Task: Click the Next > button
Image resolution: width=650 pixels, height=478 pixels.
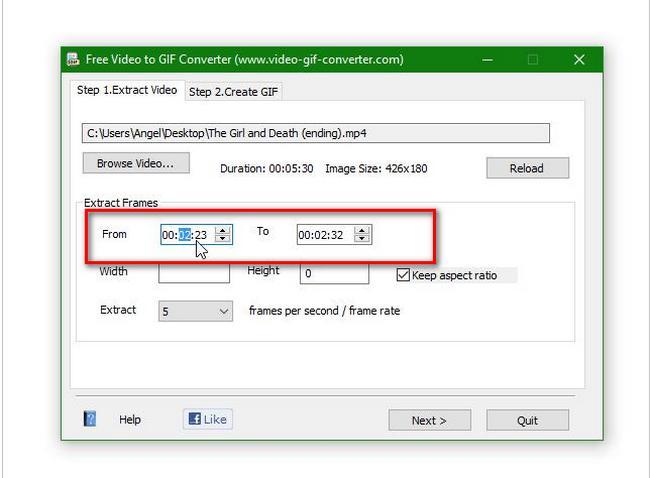Action: 428,420
